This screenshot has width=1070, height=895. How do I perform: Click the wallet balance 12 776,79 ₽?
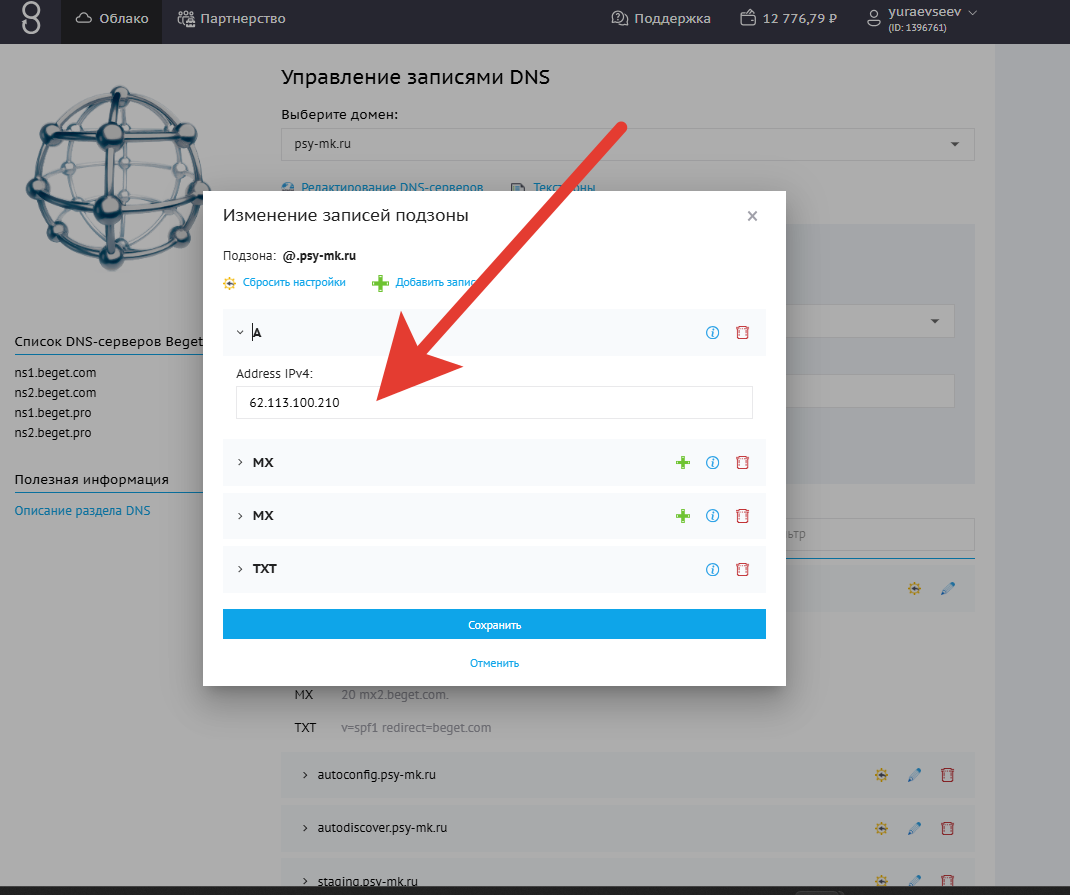pos(788,19)
